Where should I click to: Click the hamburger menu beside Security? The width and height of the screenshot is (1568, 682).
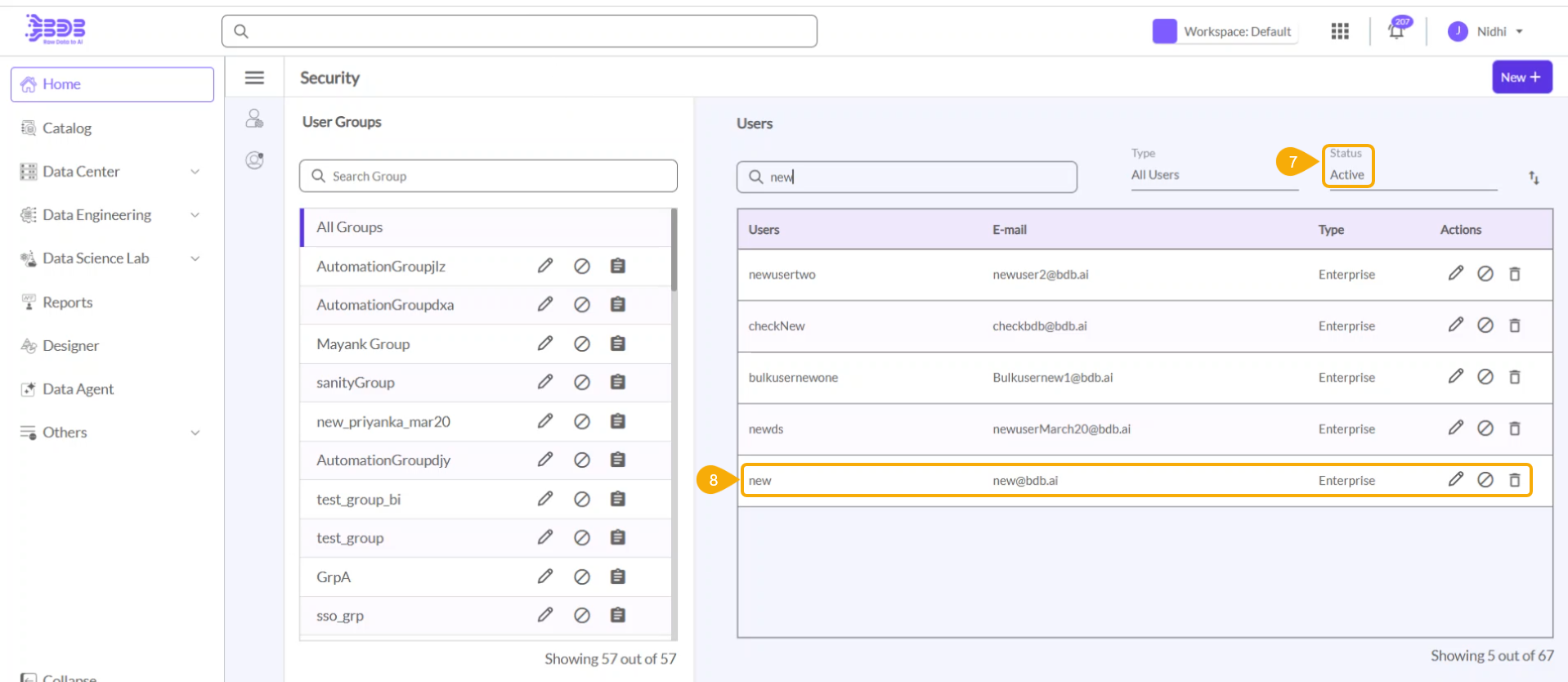coord(254,78)
